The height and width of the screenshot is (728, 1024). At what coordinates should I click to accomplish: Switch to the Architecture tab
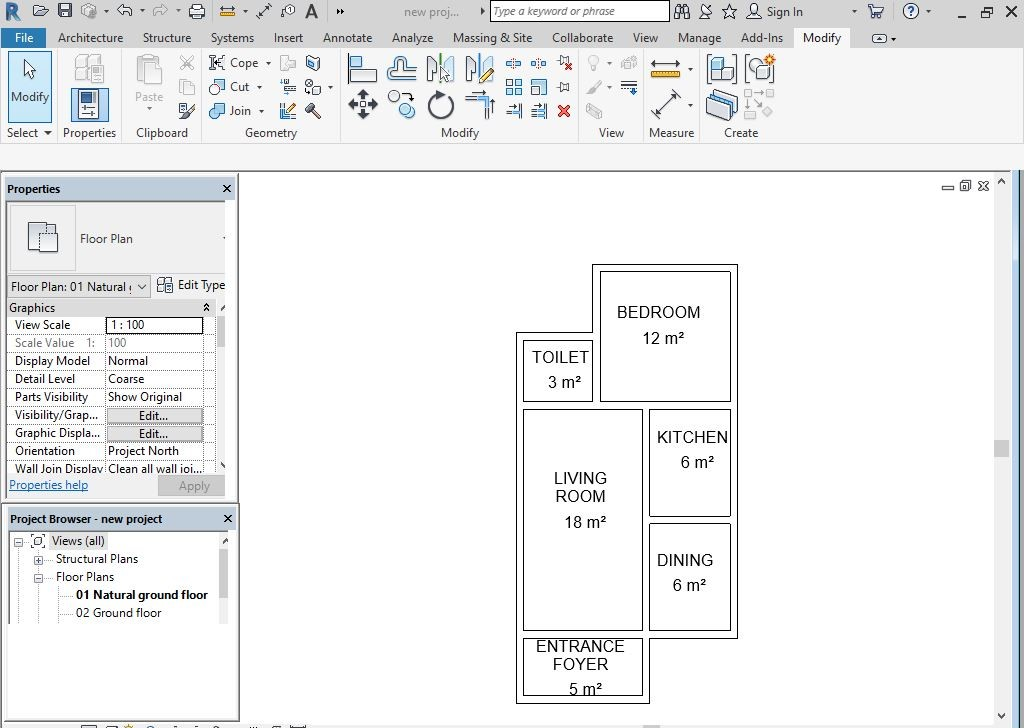pos(90,38)
